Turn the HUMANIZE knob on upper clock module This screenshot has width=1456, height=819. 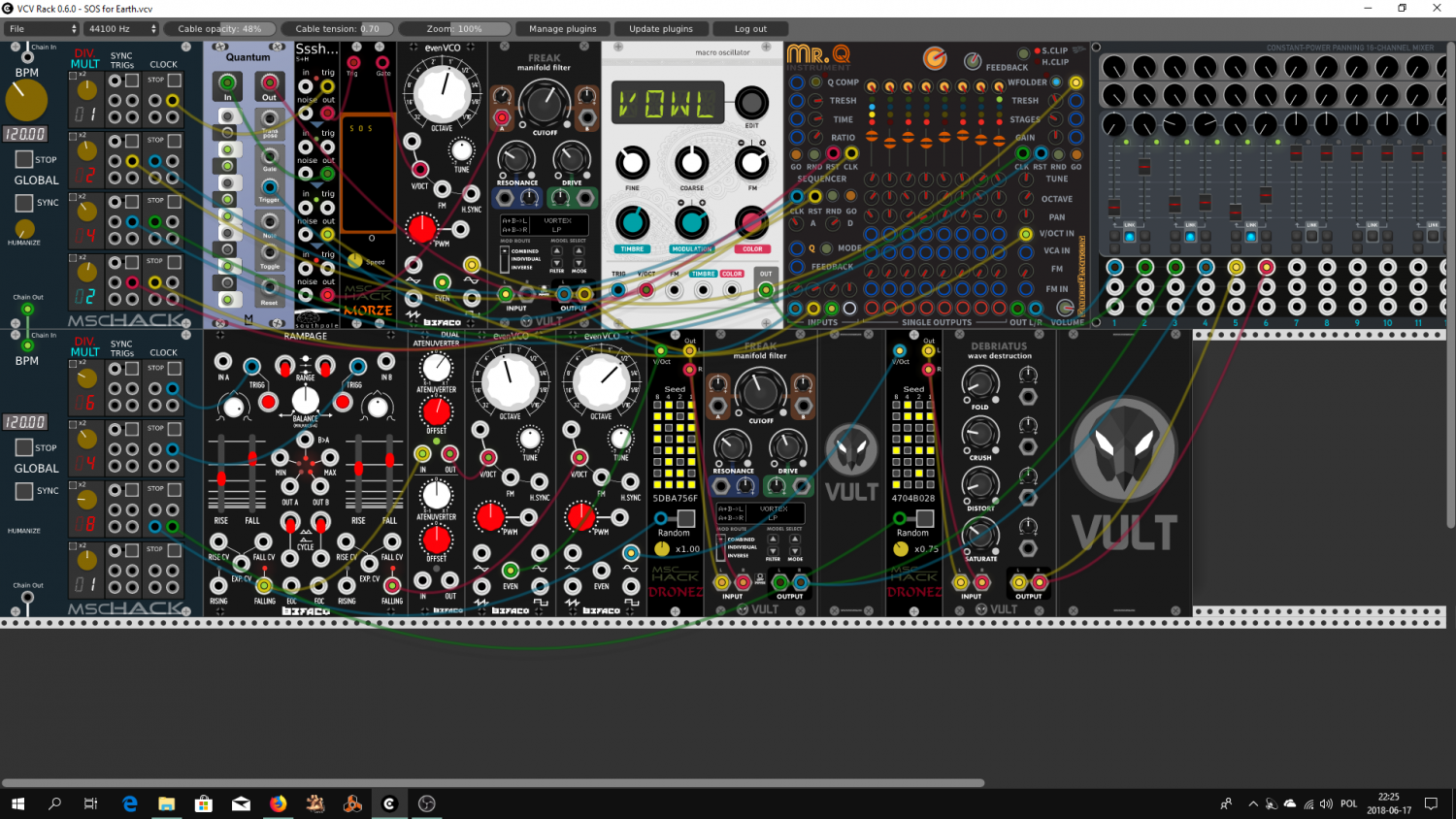24,229
